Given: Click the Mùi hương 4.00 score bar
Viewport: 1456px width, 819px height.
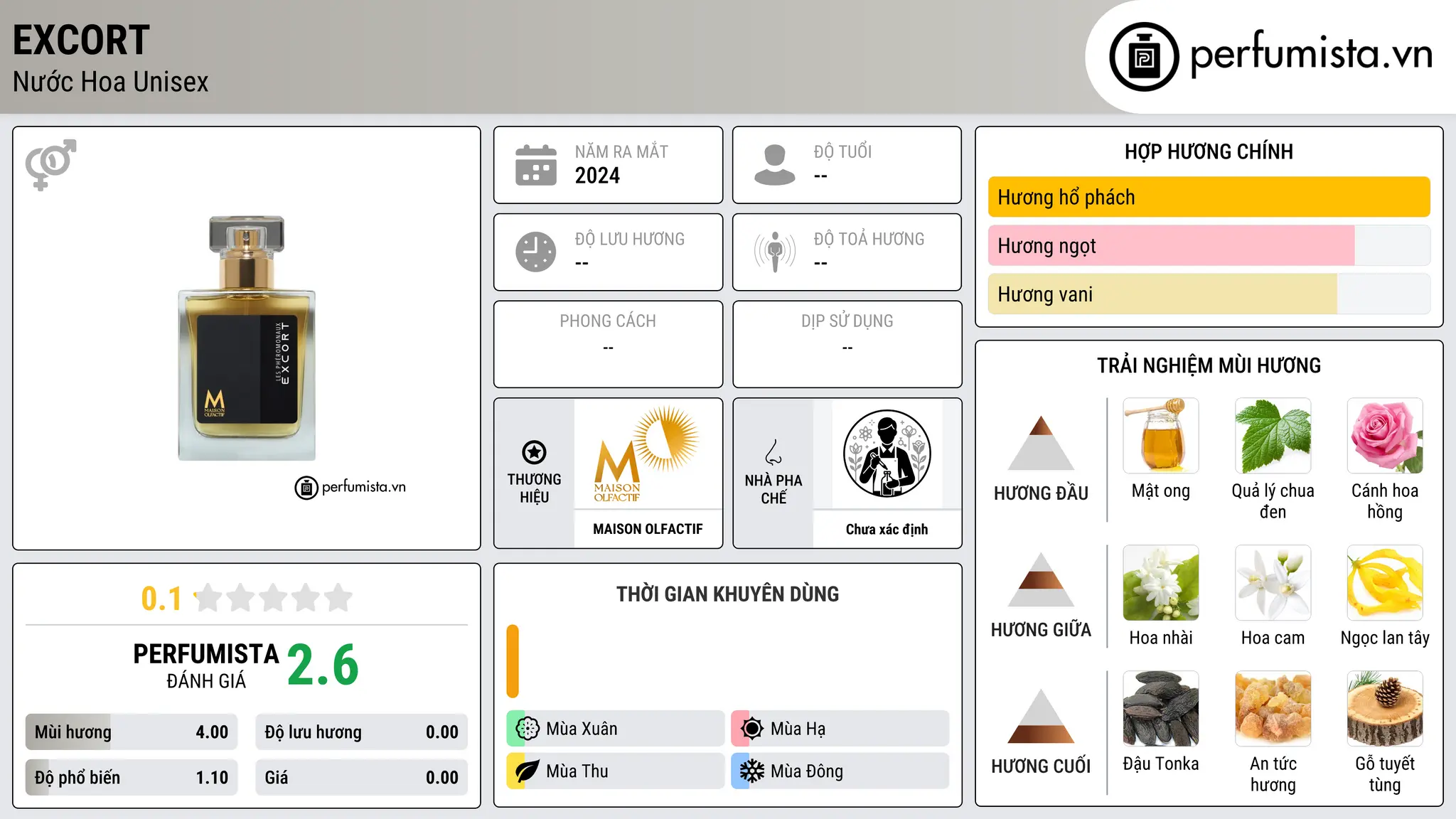Looking at the screenshot, I should (x=132, y=732).
